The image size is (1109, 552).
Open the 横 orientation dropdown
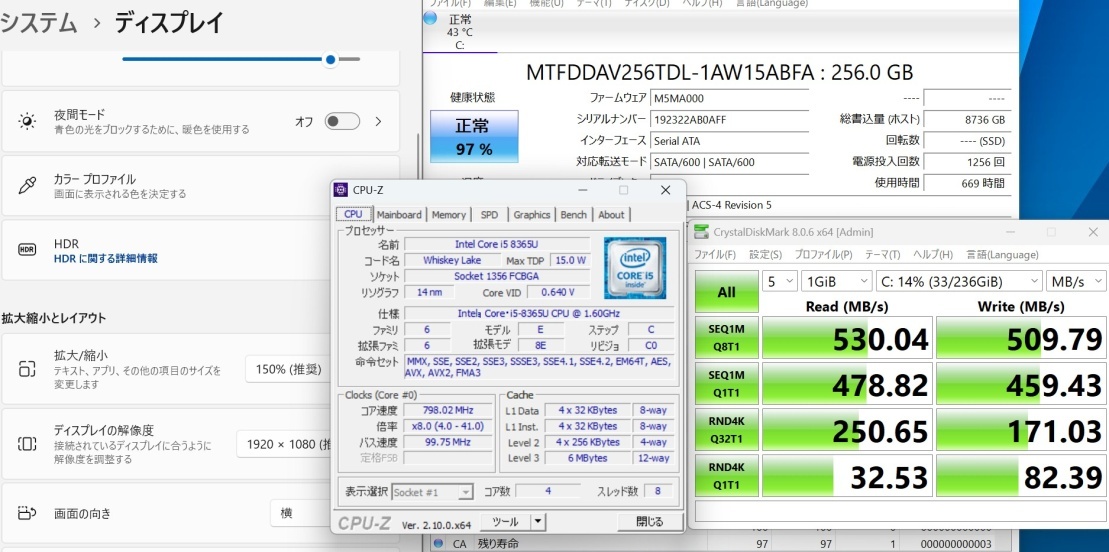[x=301, y=513]
